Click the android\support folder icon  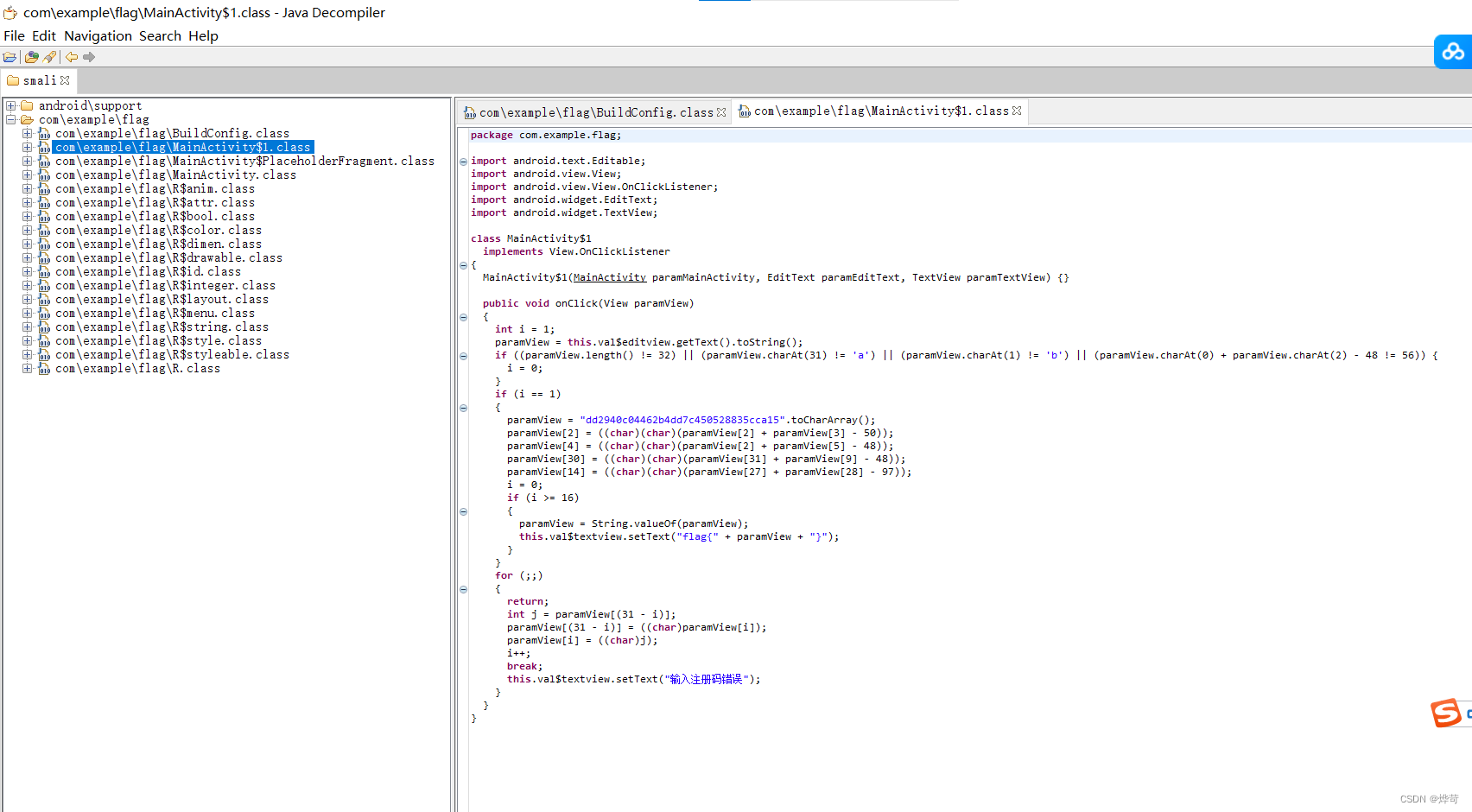coord(27,105)
